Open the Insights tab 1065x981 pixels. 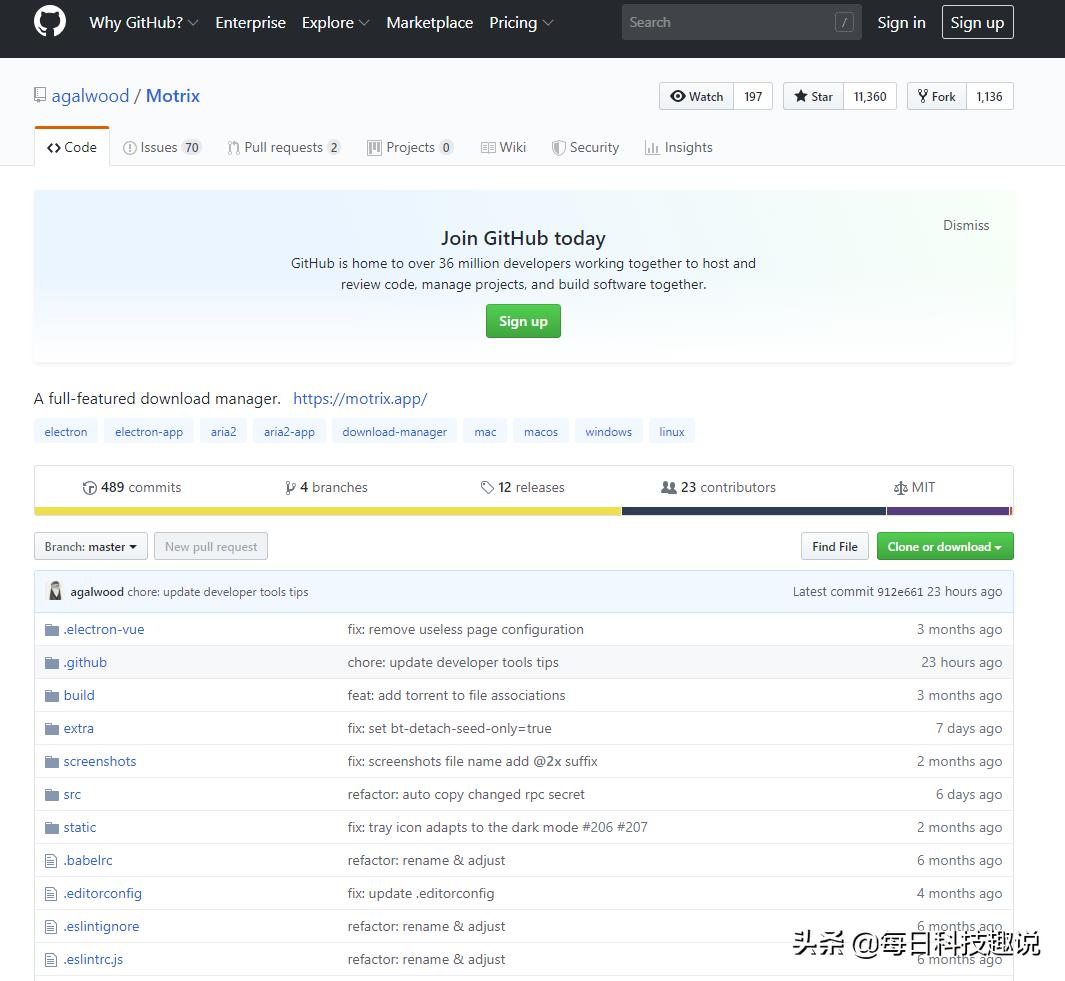679,148
